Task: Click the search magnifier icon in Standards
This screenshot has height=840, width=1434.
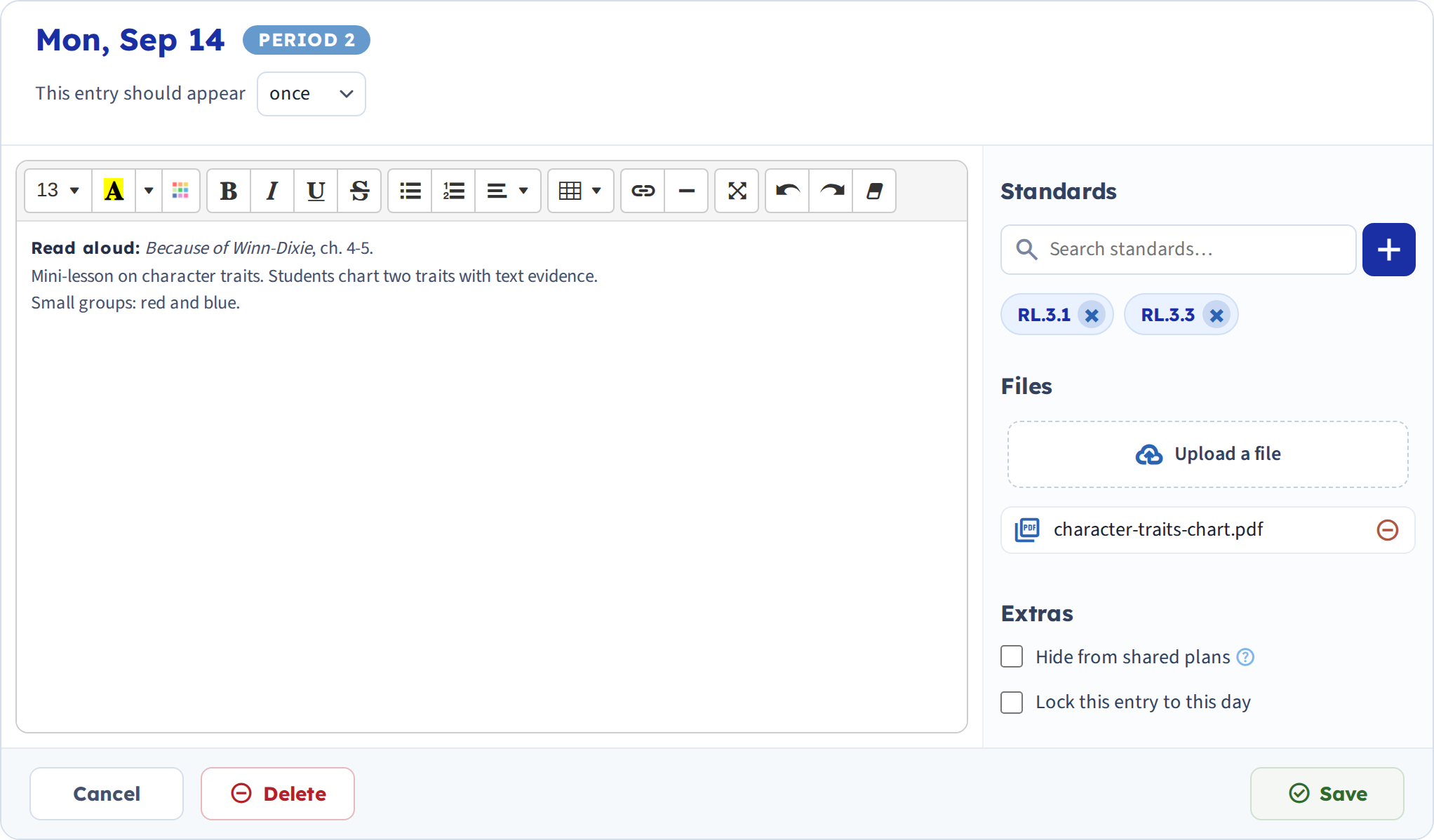Action: tap(1026, 250)
